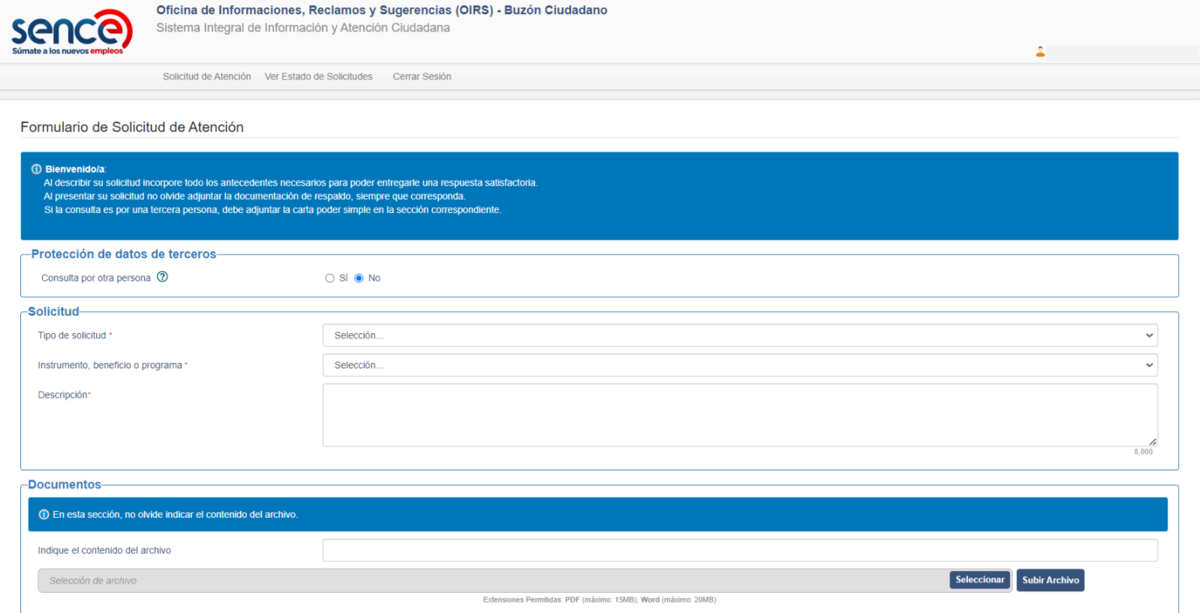Open Solicitud de Atención menu item
1200x613 pixels.
(x=207, y=76)
